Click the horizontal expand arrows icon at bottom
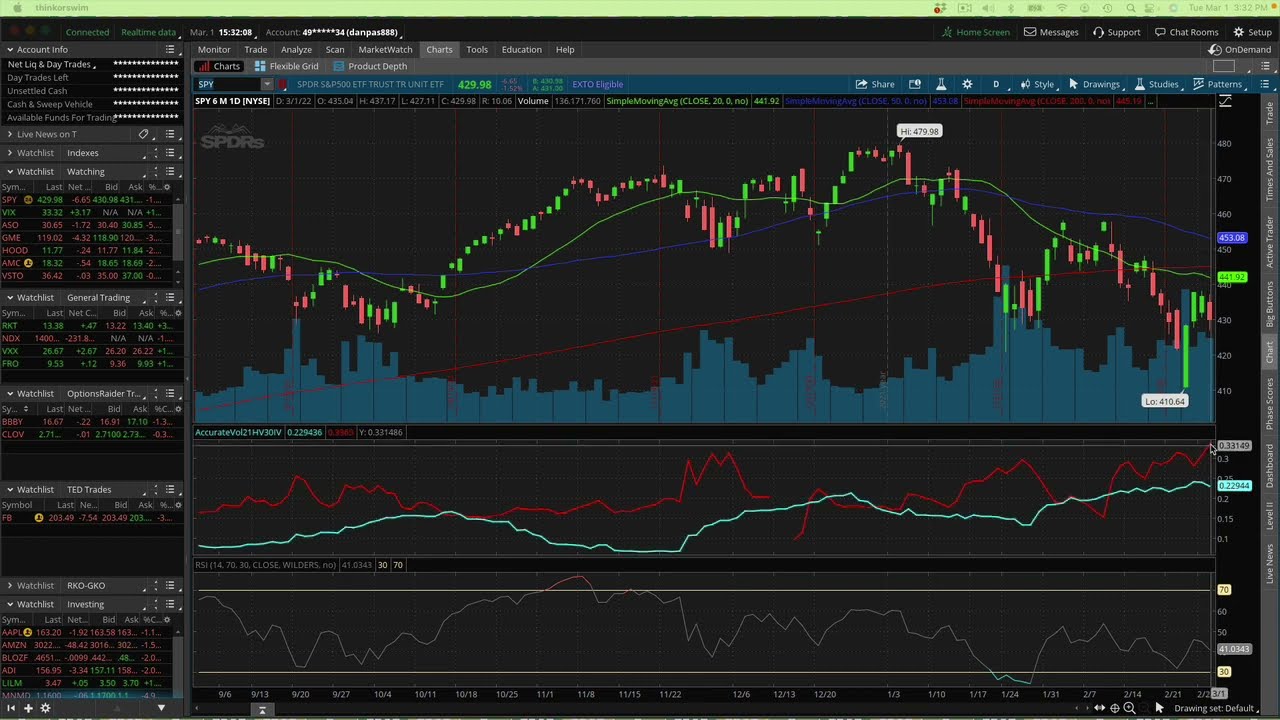The height and width of the screenshot is (720, 1280). [x=1099, y=708]
